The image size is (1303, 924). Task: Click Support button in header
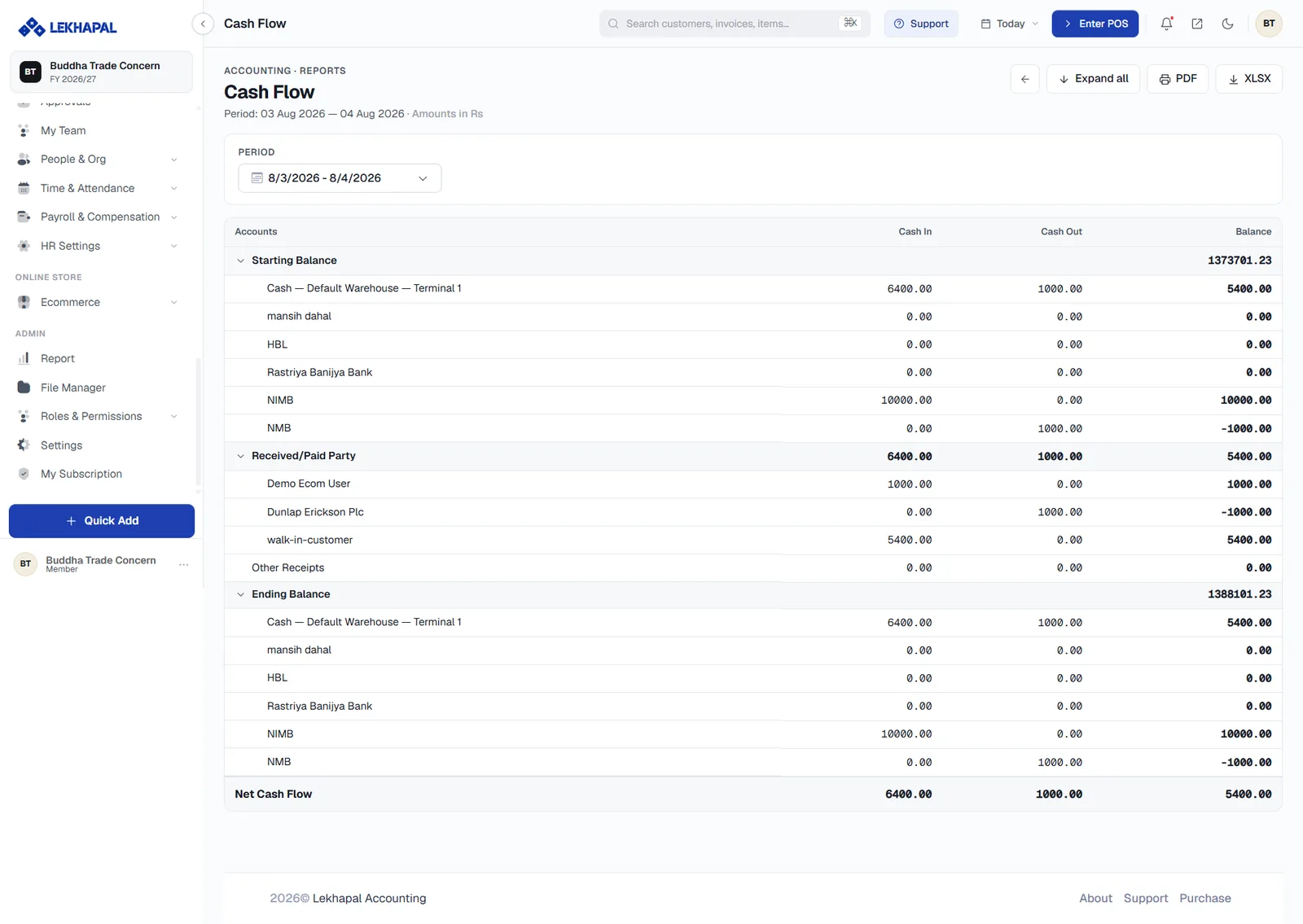tap(921, 24)
